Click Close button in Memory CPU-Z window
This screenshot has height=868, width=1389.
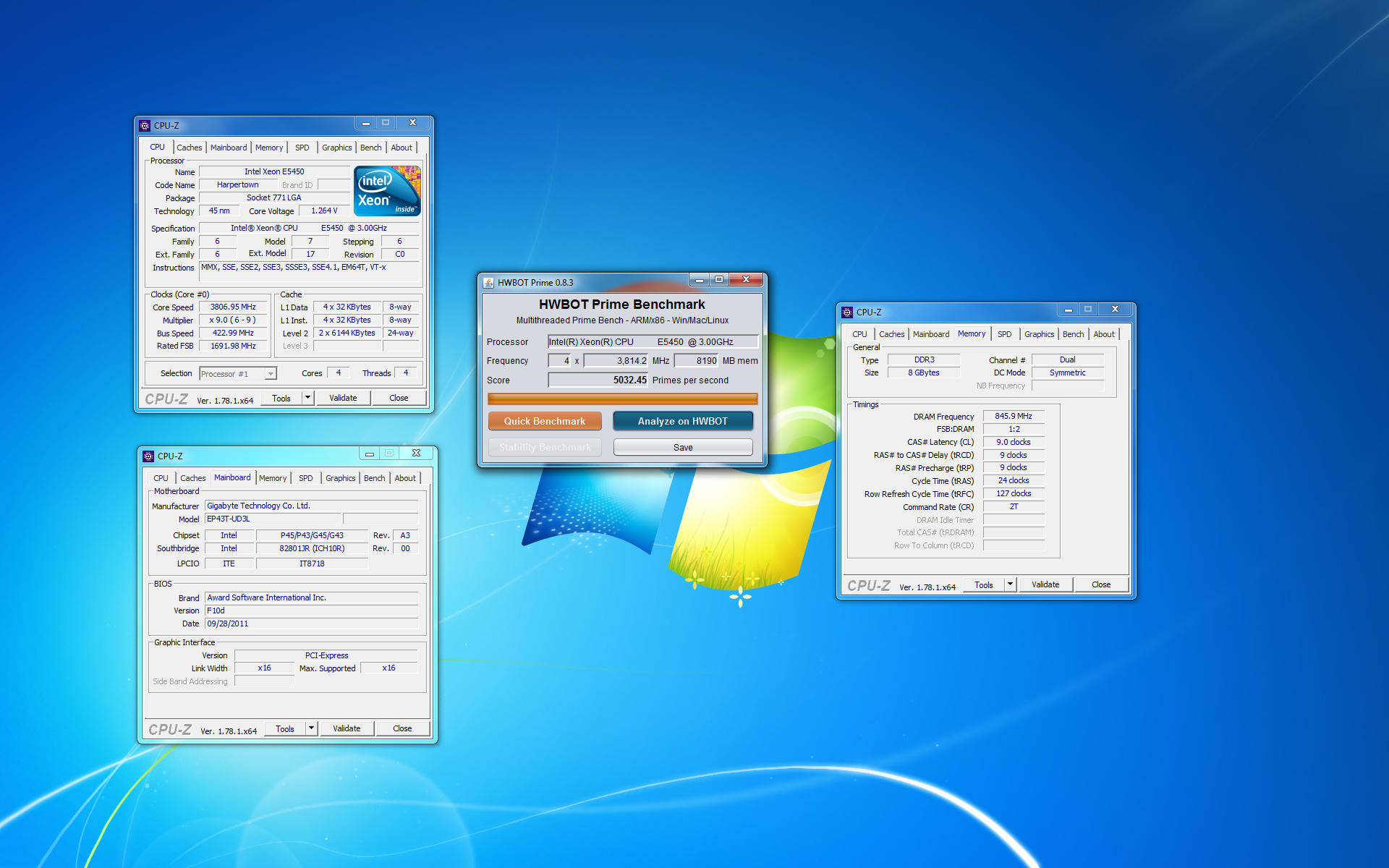pos(1101,584)
